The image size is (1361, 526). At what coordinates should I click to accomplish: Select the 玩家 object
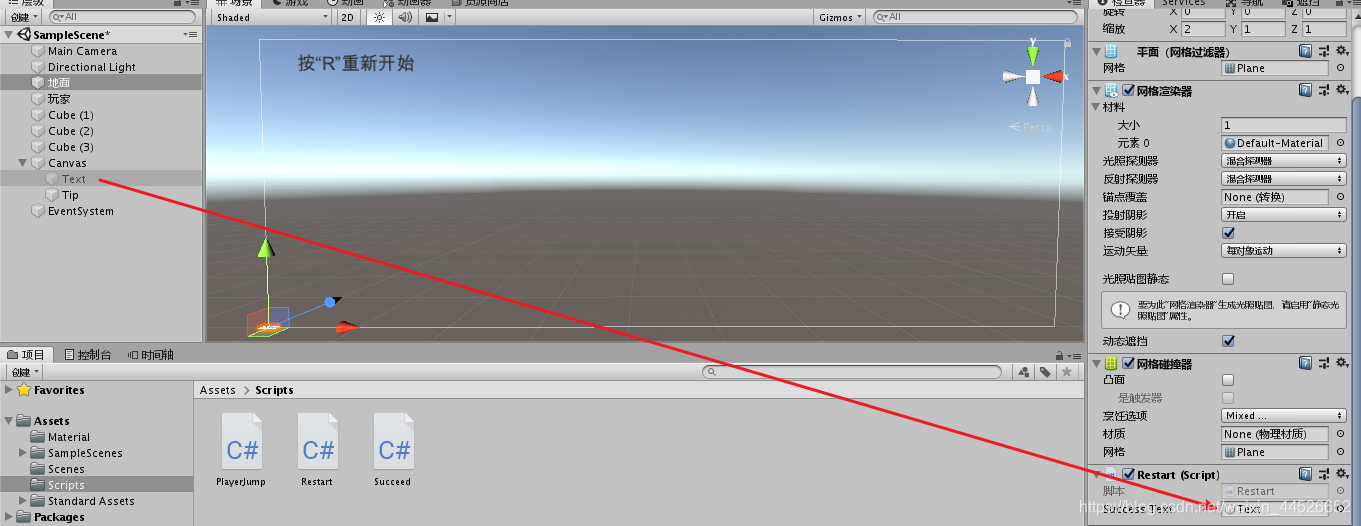[x=59, y=99]
